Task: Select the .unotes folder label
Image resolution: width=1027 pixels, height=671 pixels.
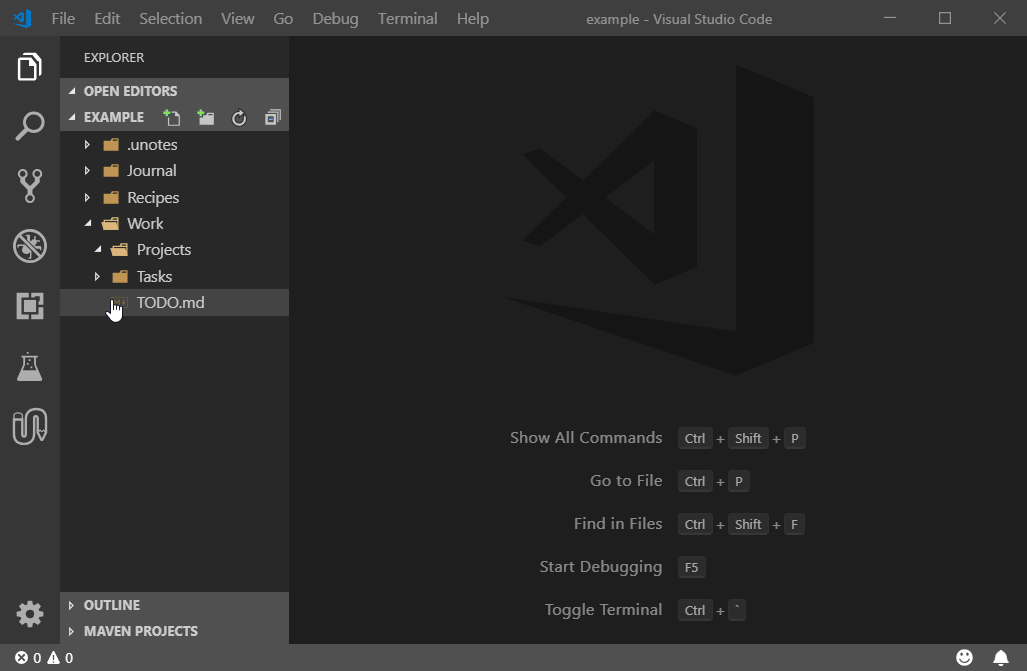Action: 152,144
